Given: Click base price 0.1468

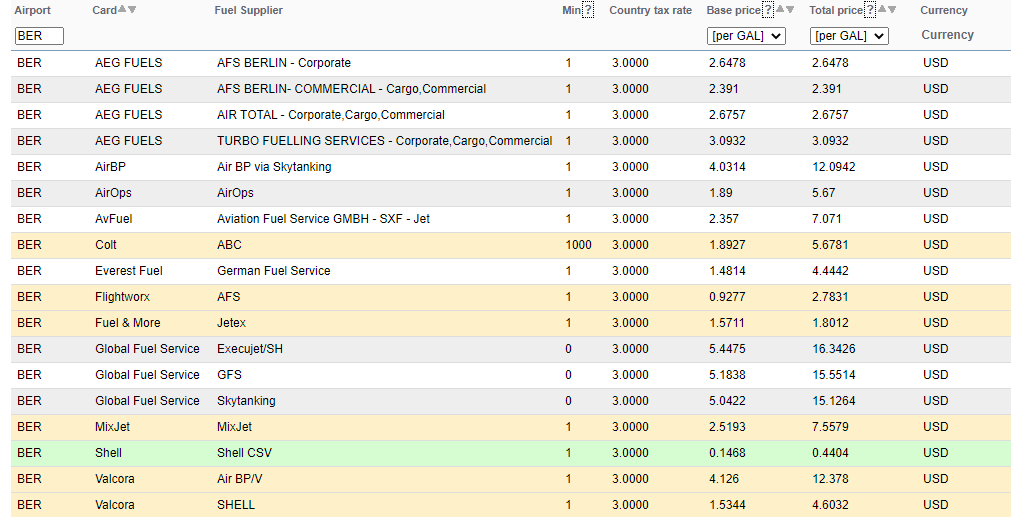Looking at the screenshot, I should [x=727, y=453].
